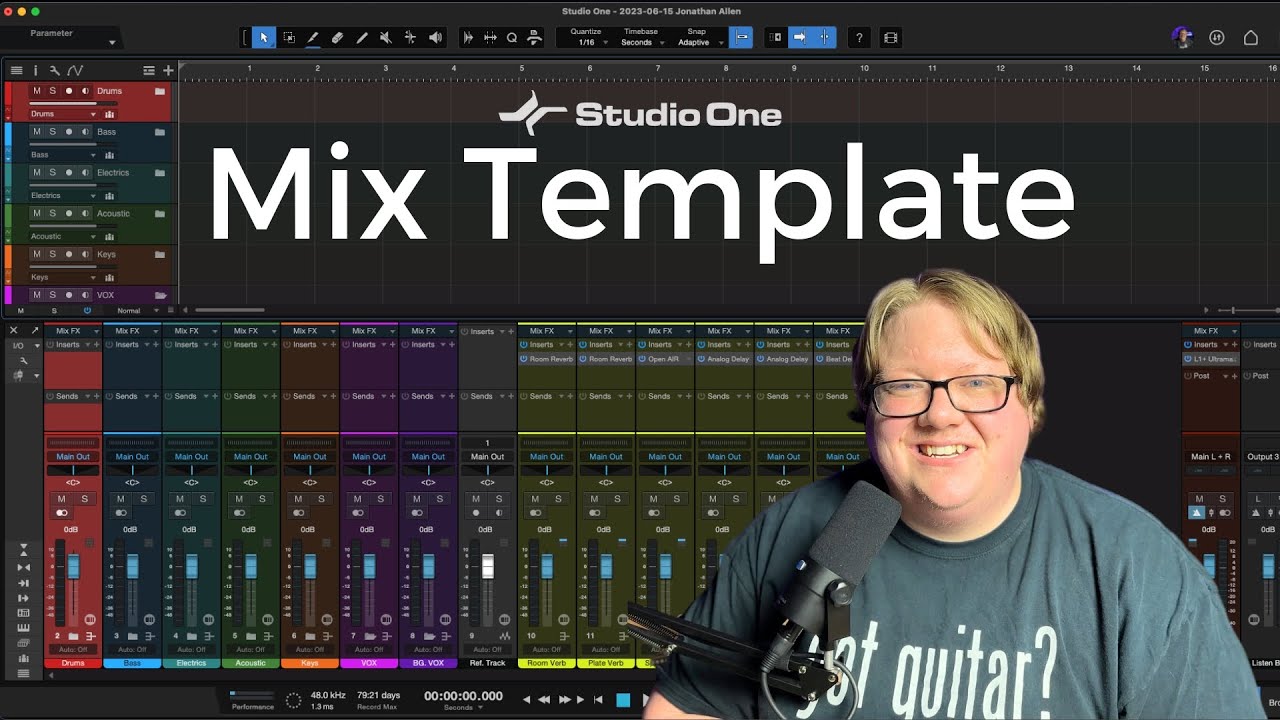Mute the Keys channel in the mixer
This screenshot has width=1280, height=720.
pos(298,499)
